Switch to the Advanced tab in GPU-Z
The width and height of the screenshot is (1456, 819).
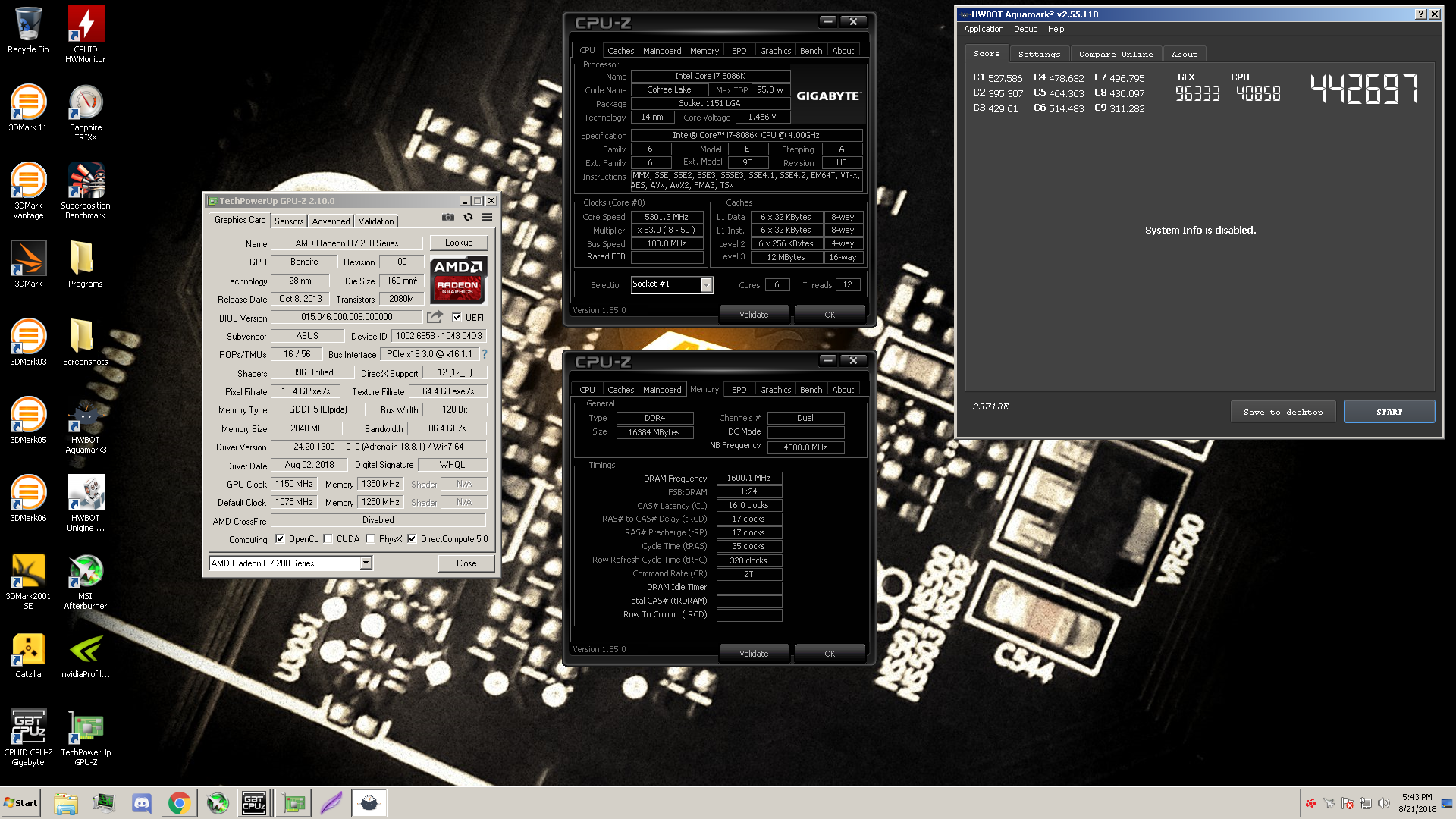point(331,221)
